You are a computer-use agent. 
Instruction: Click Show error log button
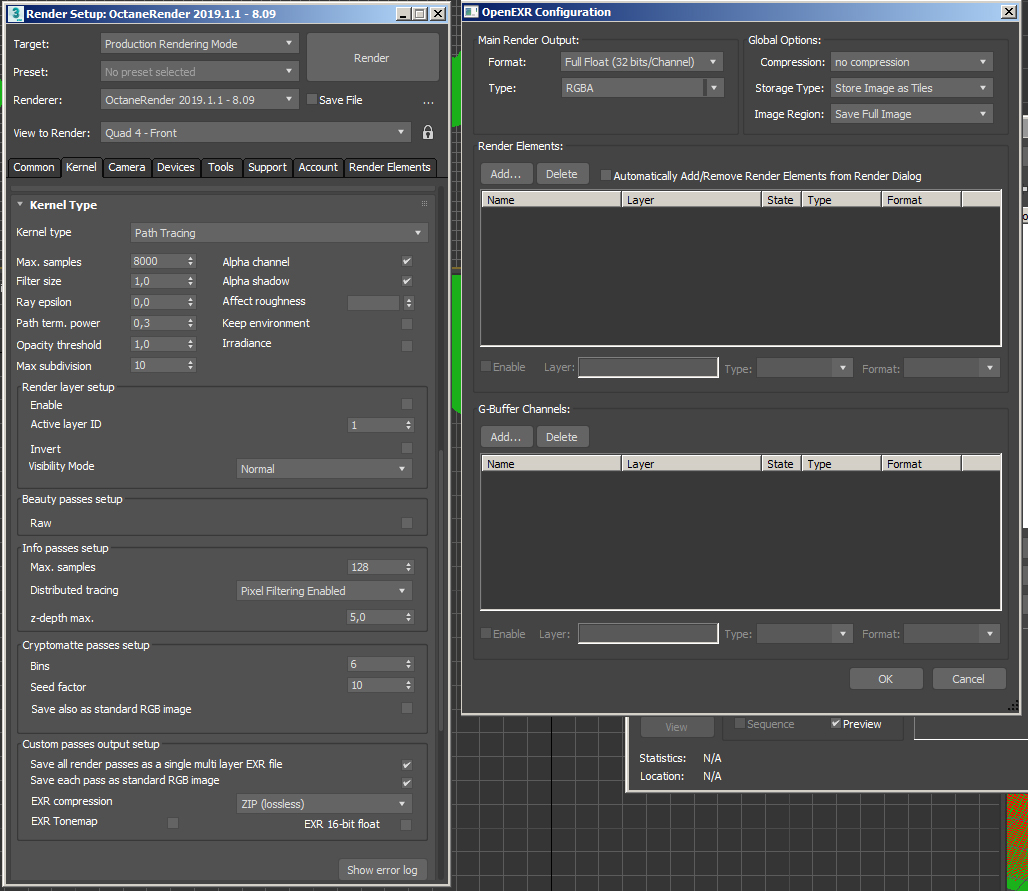coord(382,869)
